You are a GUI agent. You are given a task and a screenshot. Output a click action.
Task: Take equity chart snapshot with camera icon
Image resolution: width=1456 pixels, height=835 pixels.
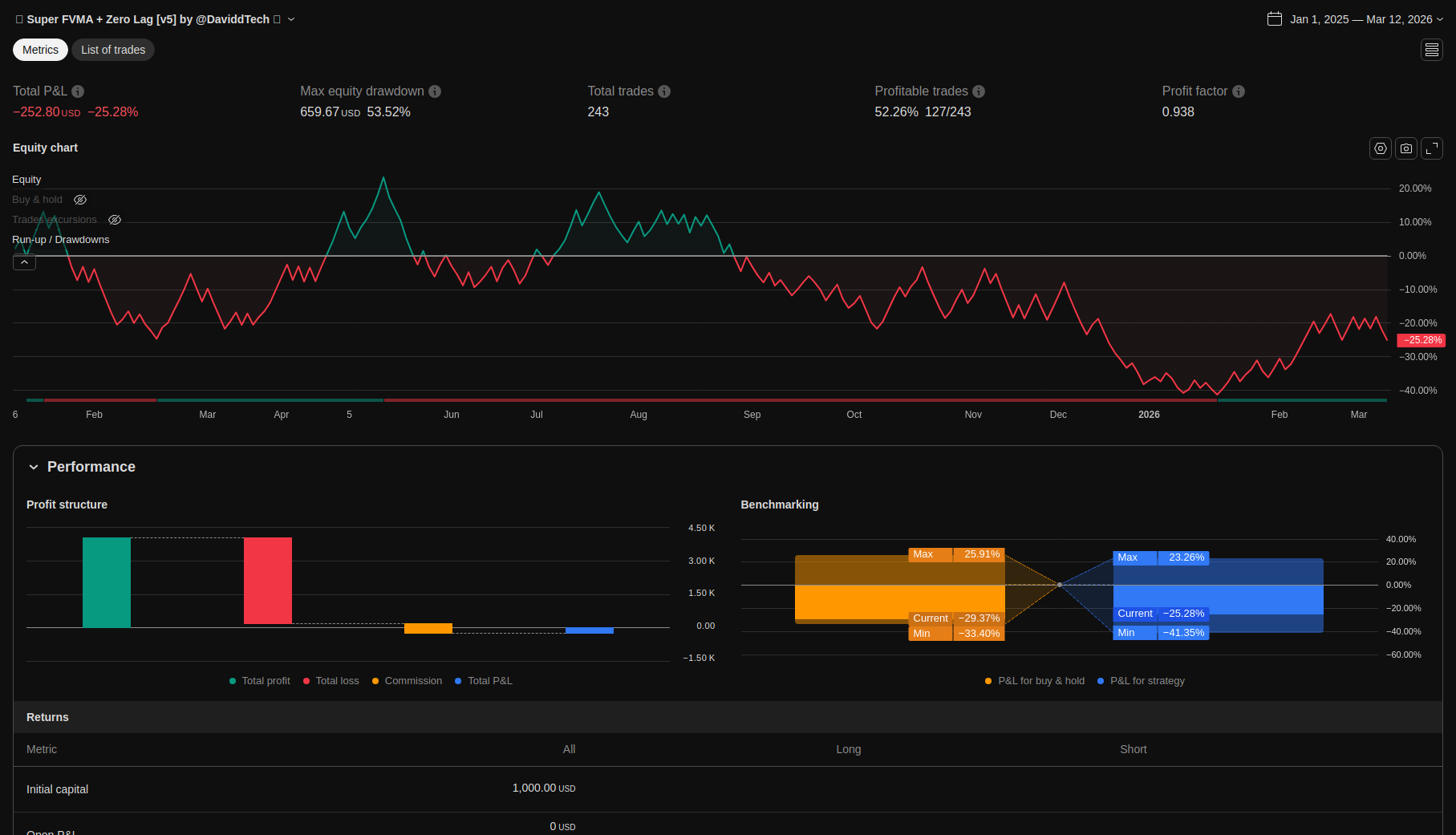click(1405, 148)
